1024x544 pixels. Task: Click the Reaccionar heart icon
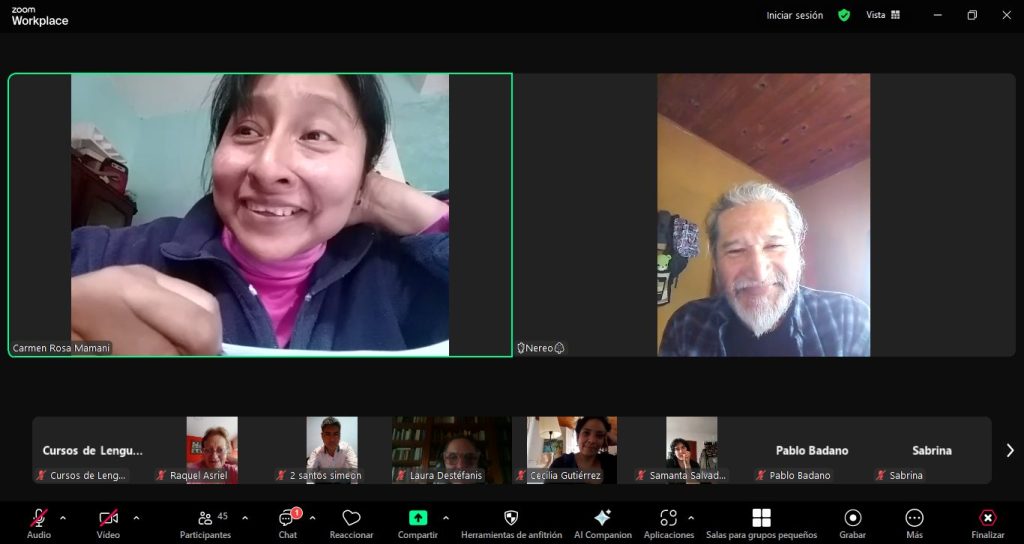point(351,518)
